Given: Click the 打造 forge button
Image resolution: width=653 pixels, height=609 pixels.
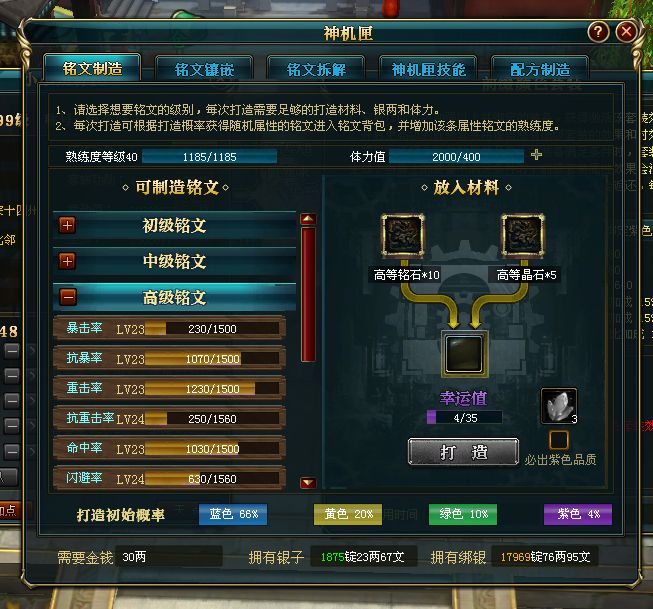Looking at the screenshot, I should [464, 452].
